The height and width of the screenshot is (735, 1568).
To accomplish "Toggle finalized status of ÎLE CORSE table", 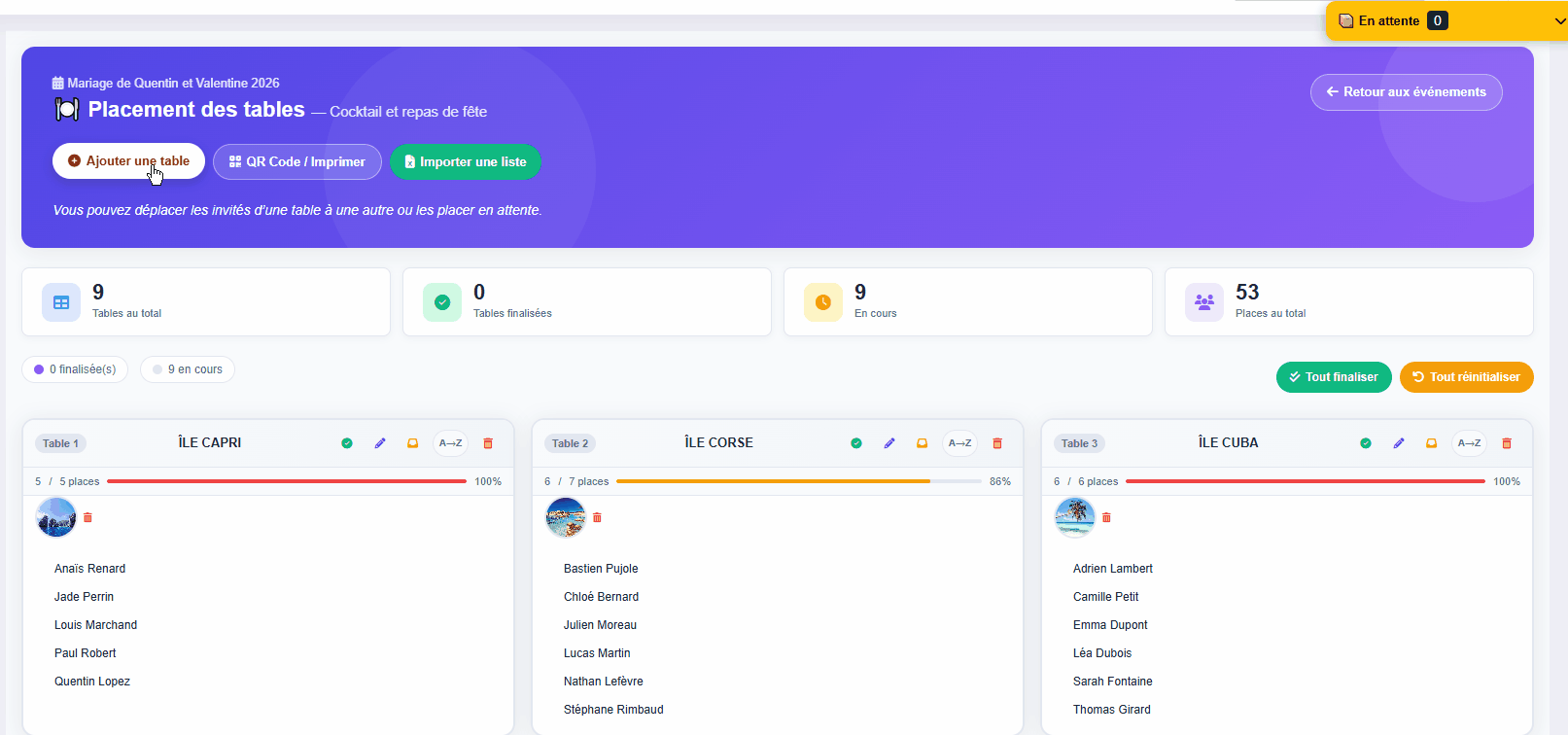I will [856, 443].
